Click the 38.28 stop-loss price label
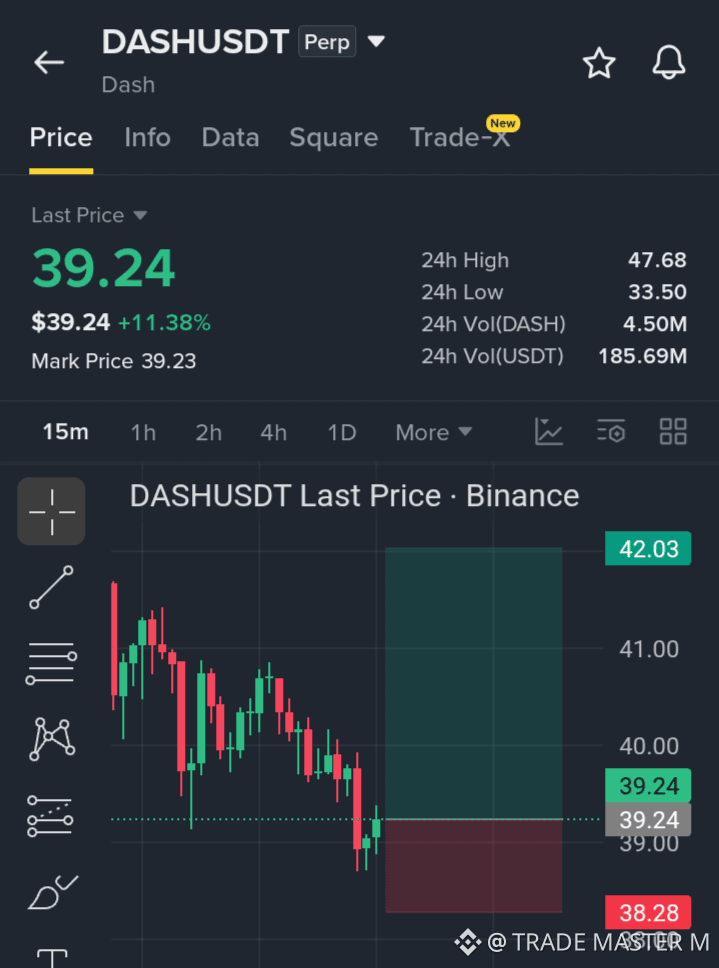 648,912
